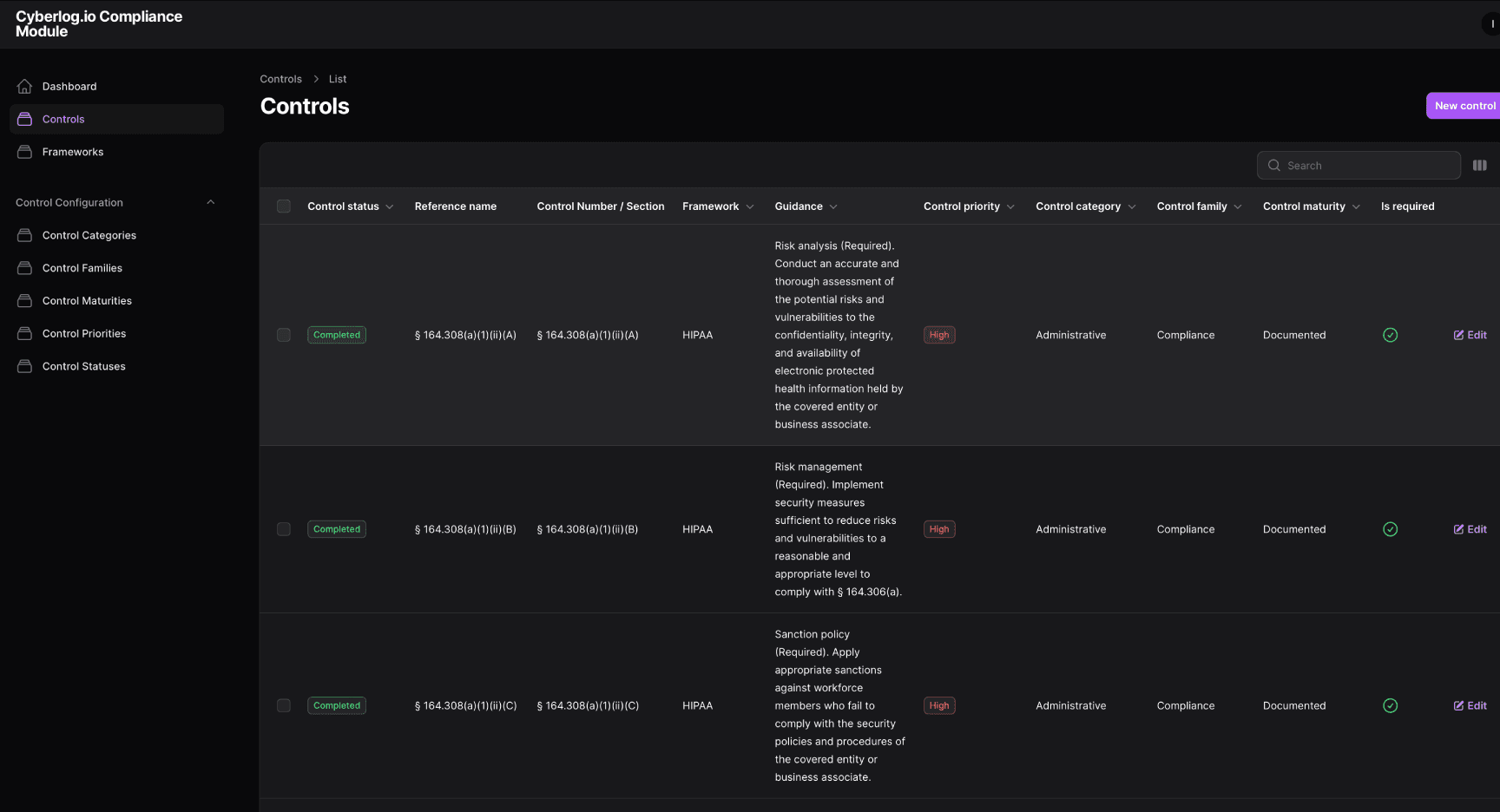The image size is (1500, 812).
Task: Check the row for § 164.308(a)(1)(ii)(B)
Action: pos(283,528)
